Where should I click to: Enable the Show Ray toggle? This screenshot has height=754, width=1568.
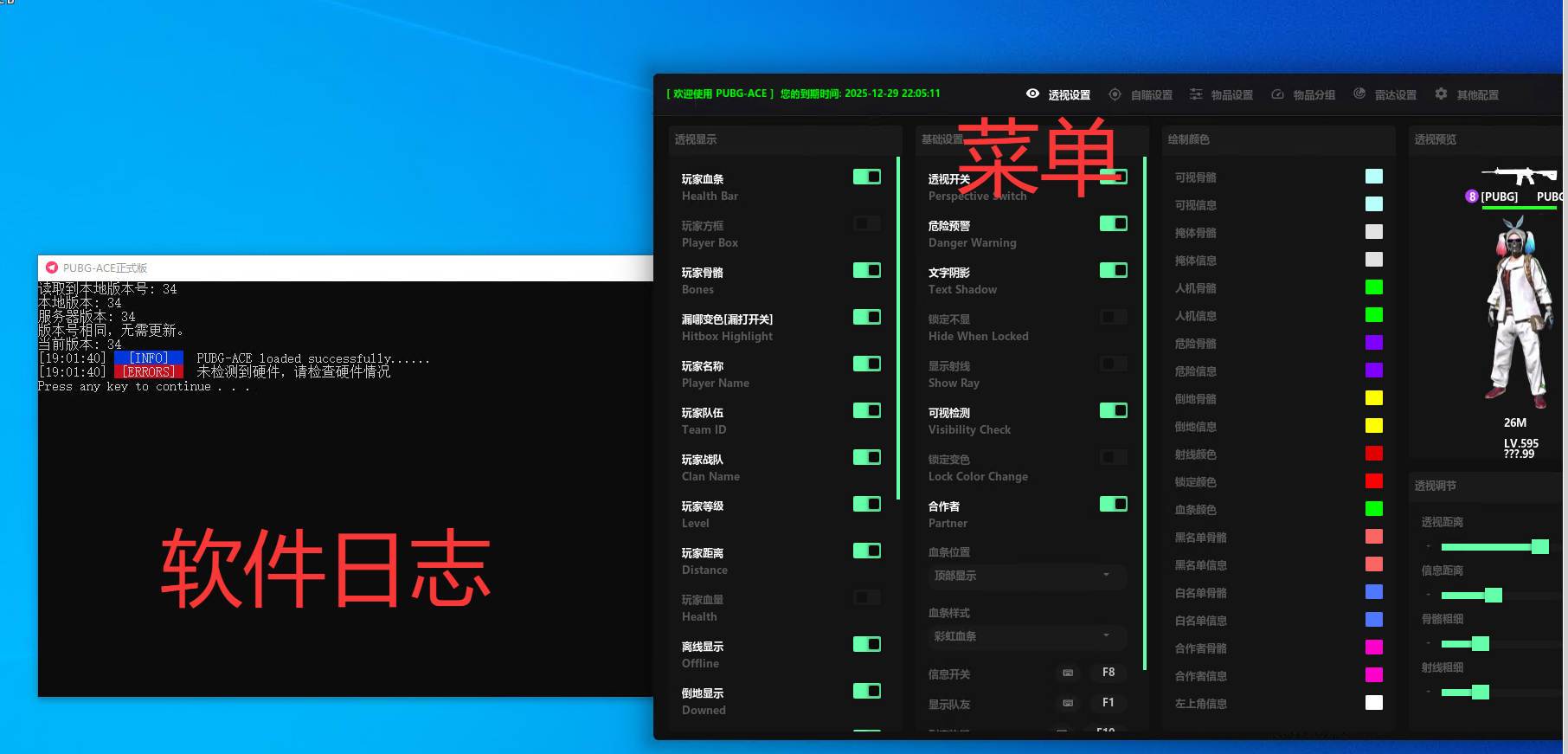click(x=1113, y=364)
